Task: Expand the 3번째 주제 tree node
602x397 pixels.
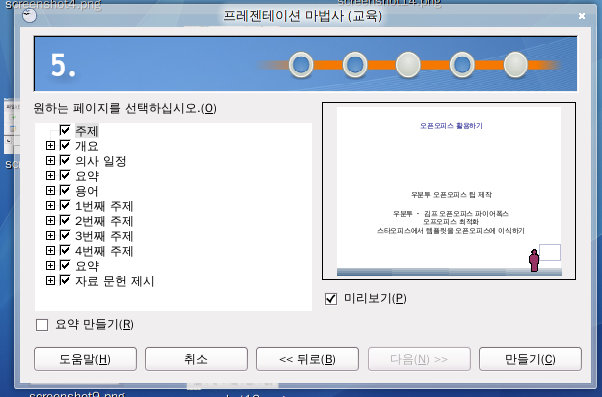Action: tap(50, 235)
